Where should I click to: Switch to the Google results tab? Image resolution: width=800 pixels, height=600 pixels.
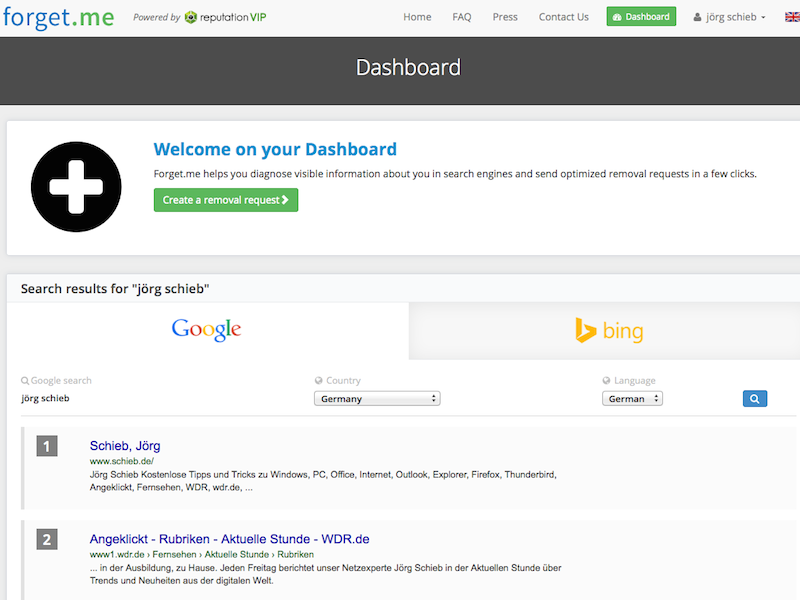(x=207, y=331)
